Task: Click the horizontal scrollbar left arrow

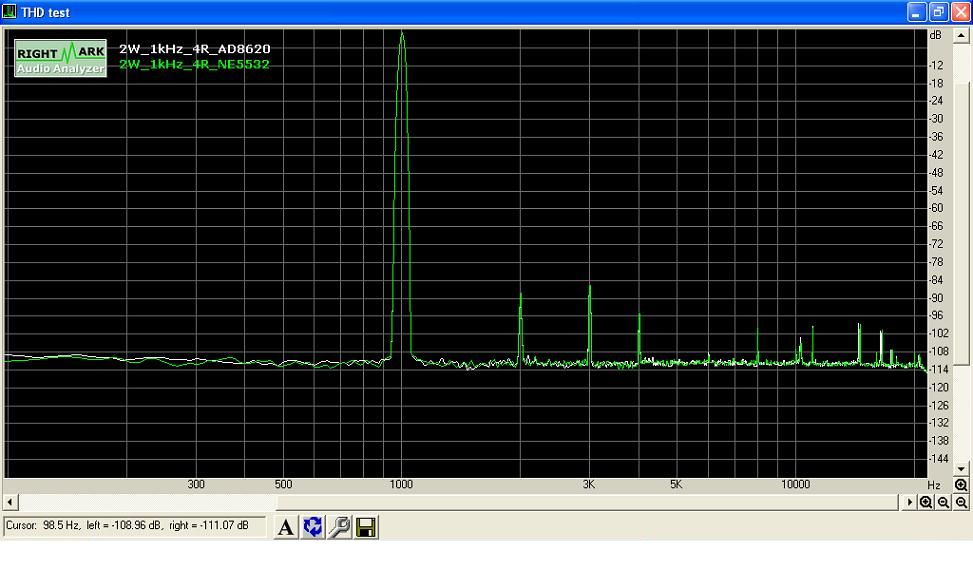Action: (10, 502)
